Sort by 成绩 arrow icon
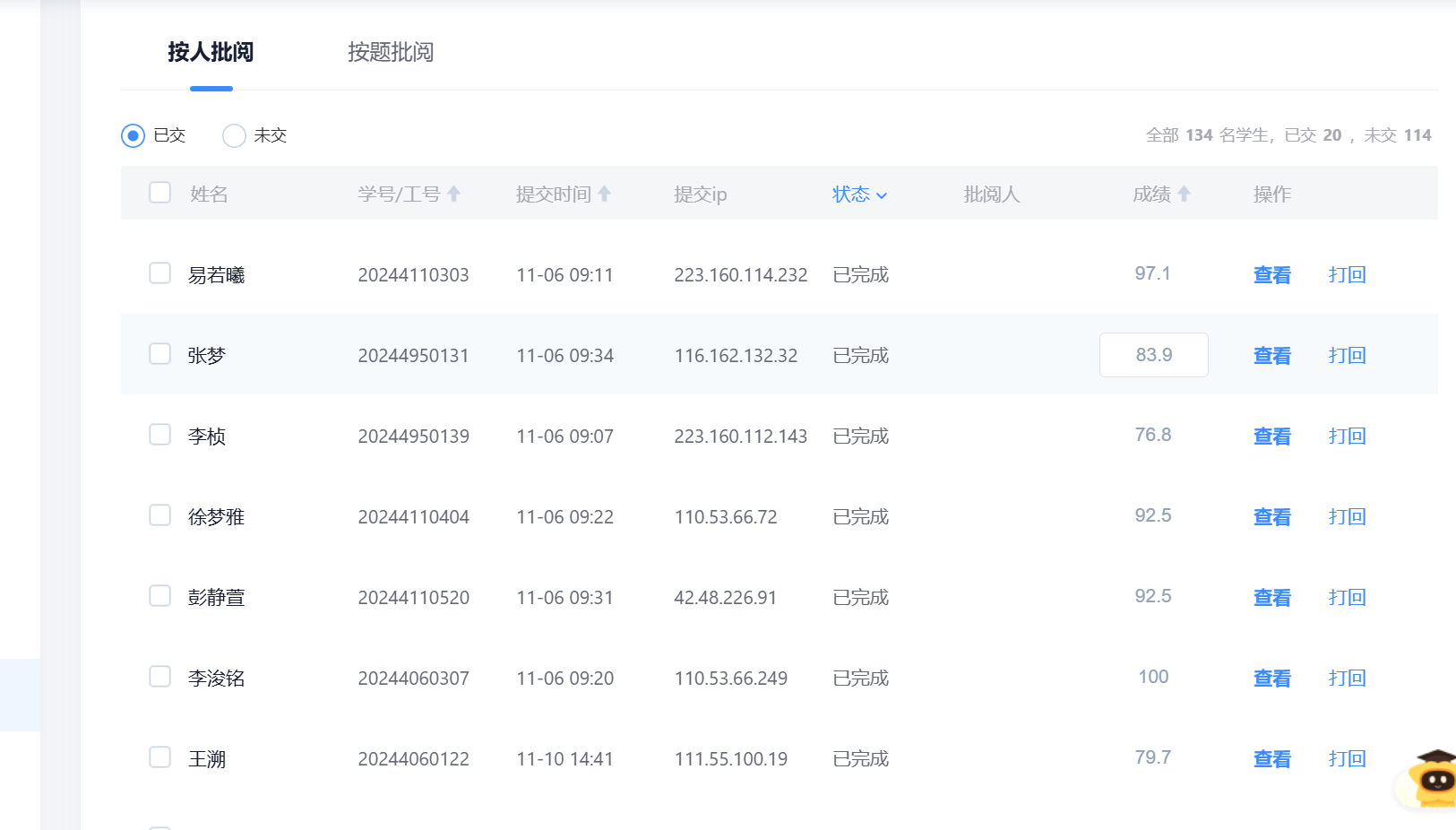Image resolution: width=1456 pixels, height=830 pixels. pos(1184,194)
